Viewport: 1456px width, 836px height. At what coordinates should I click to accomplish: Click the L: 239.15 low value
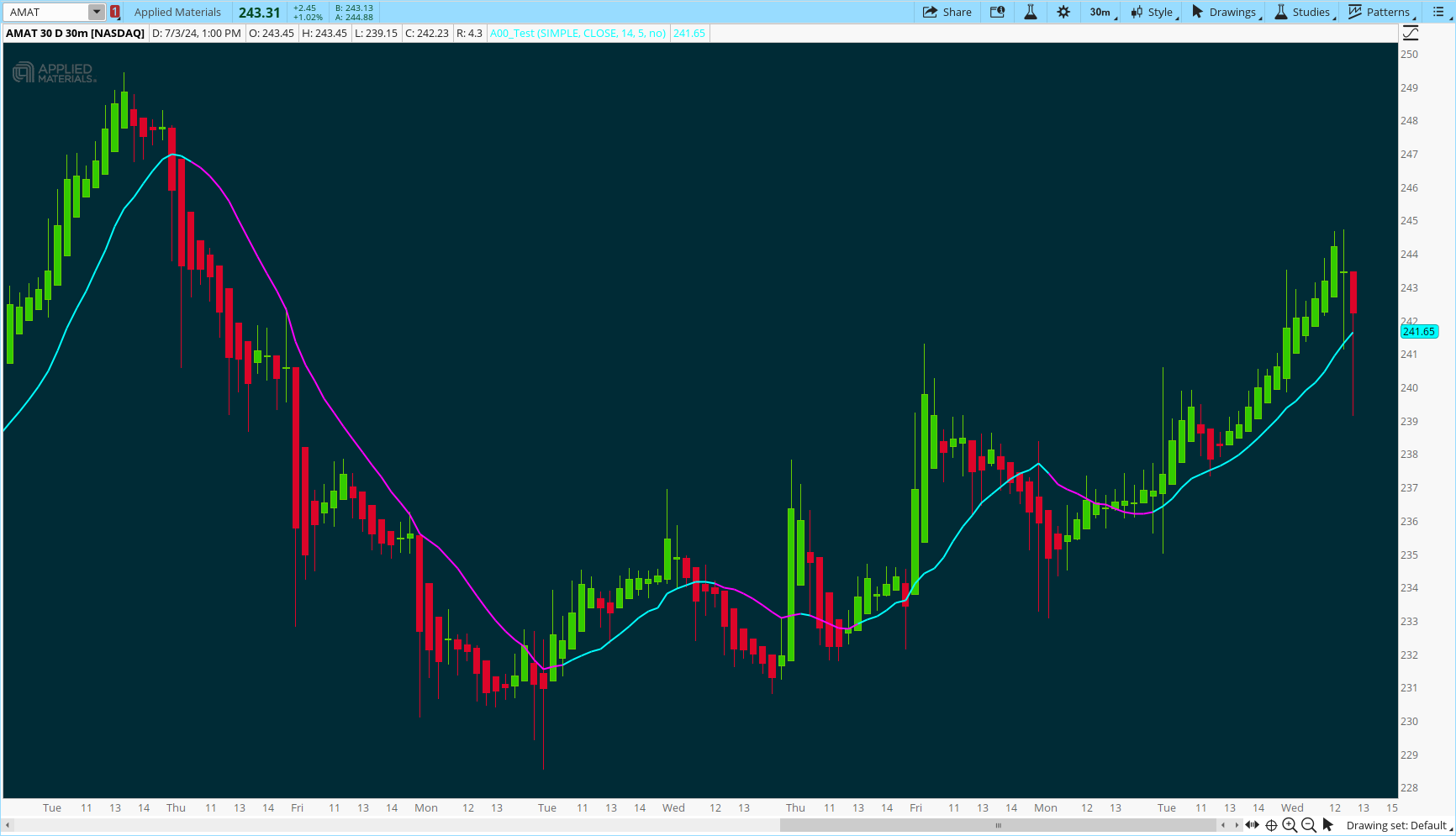pos(376,33)
